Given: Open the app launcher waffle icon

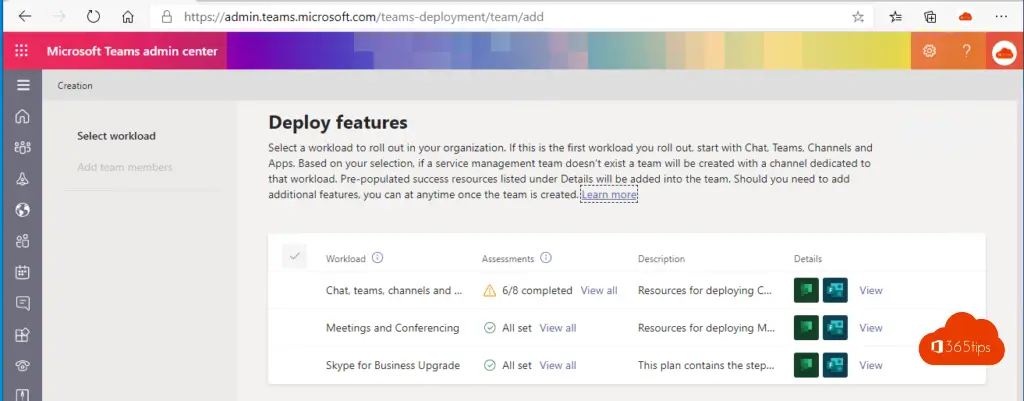Looking at the screenshot, I should 21,52.
